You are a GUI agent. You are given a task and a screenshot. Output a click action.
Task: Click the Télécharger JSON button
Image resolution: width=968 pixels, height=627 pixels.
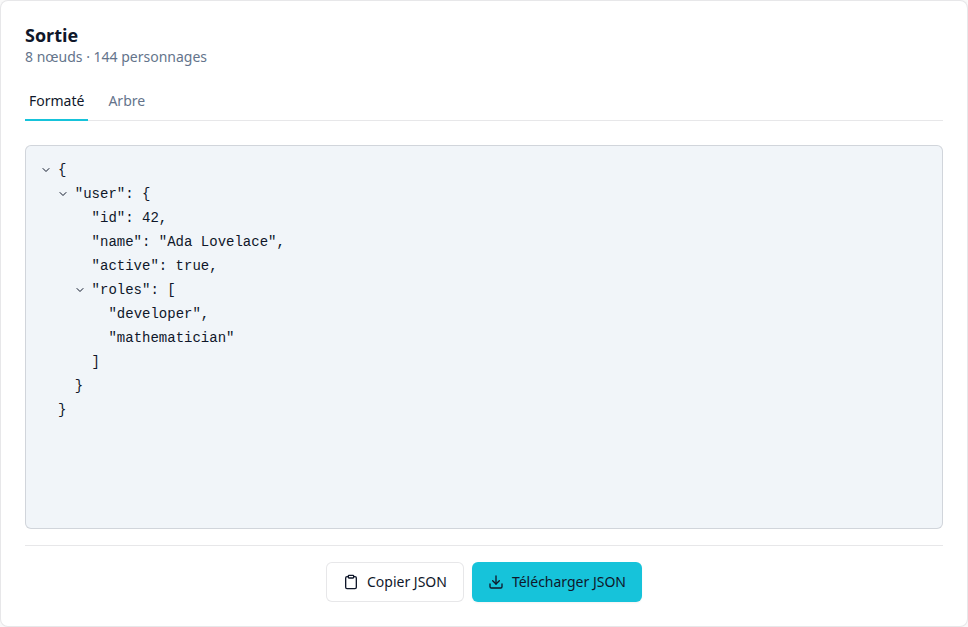(x=557, y=582)
